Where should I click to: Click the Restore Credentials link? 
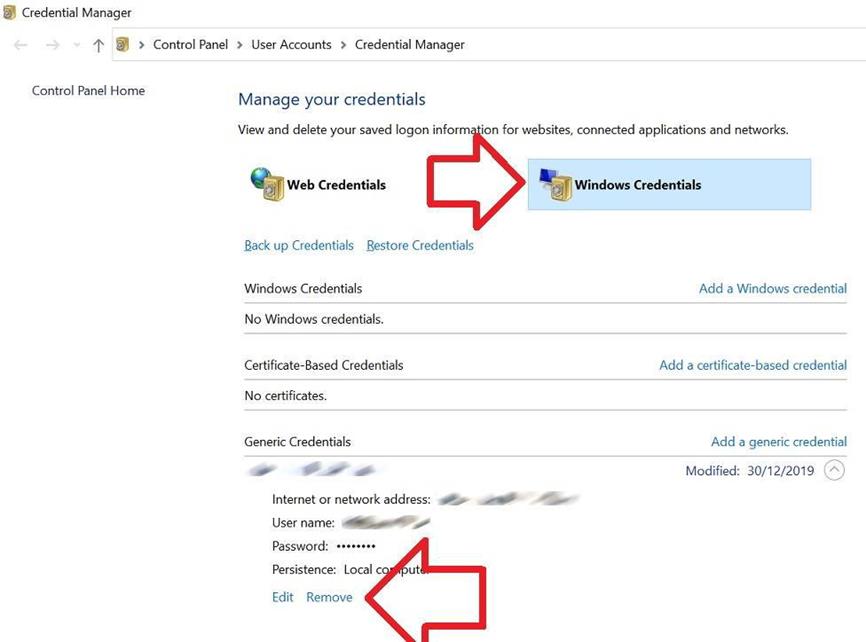[x=420, y=245]
